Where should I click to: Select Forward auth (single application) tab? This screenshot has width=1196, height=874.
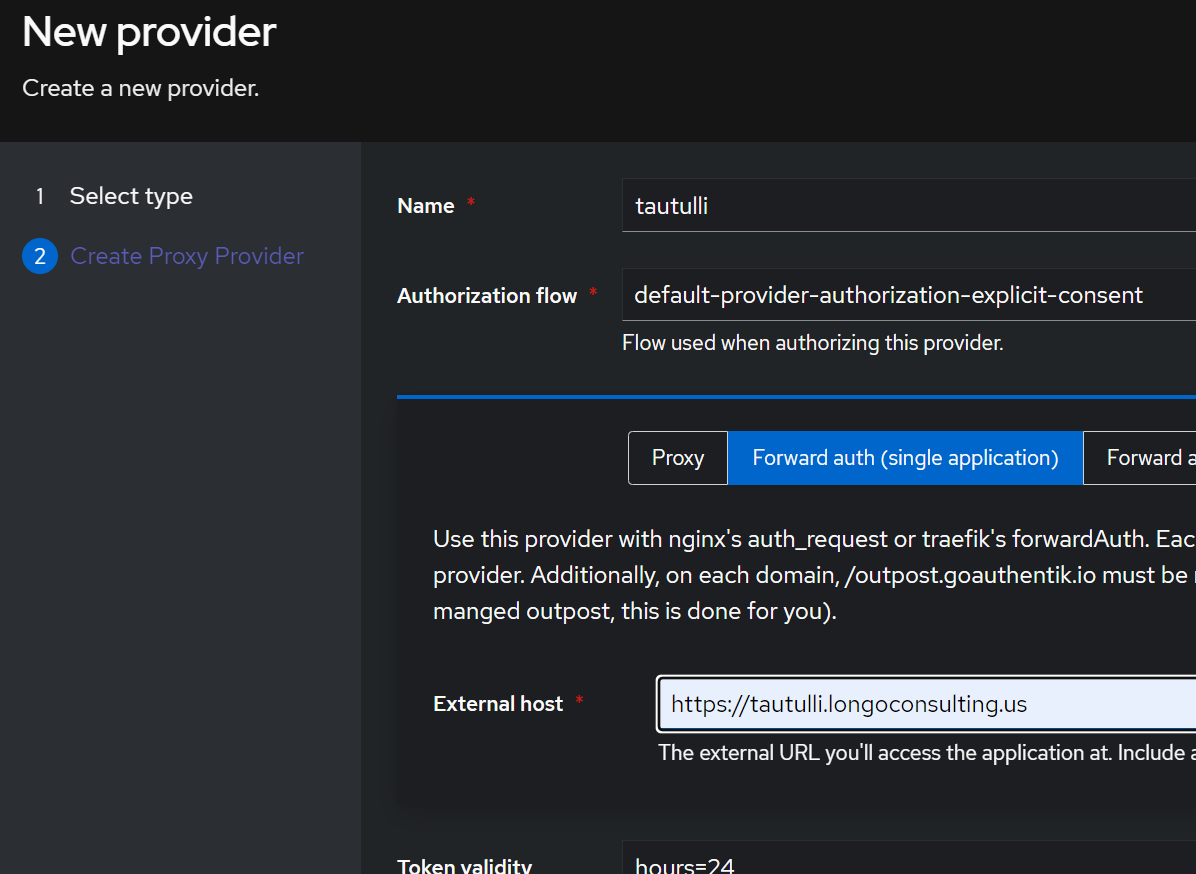[x=905, y=458]
